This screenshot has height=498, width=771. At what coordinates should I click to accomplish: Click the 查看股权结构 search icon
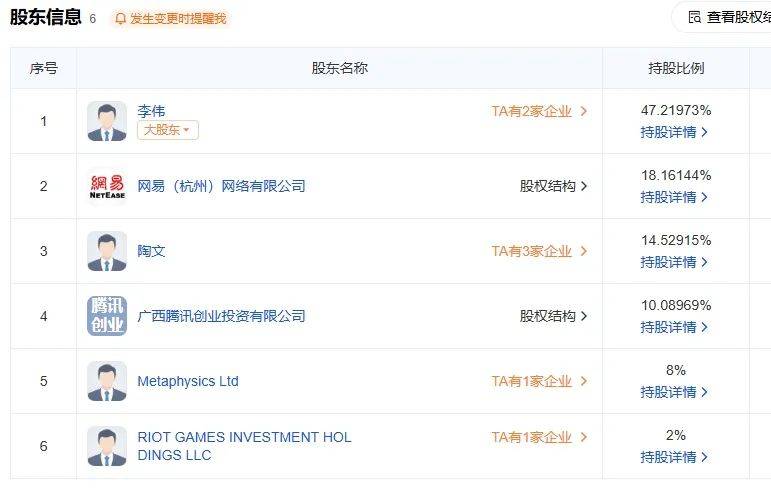pyautogui.click(x=695, y=17)
